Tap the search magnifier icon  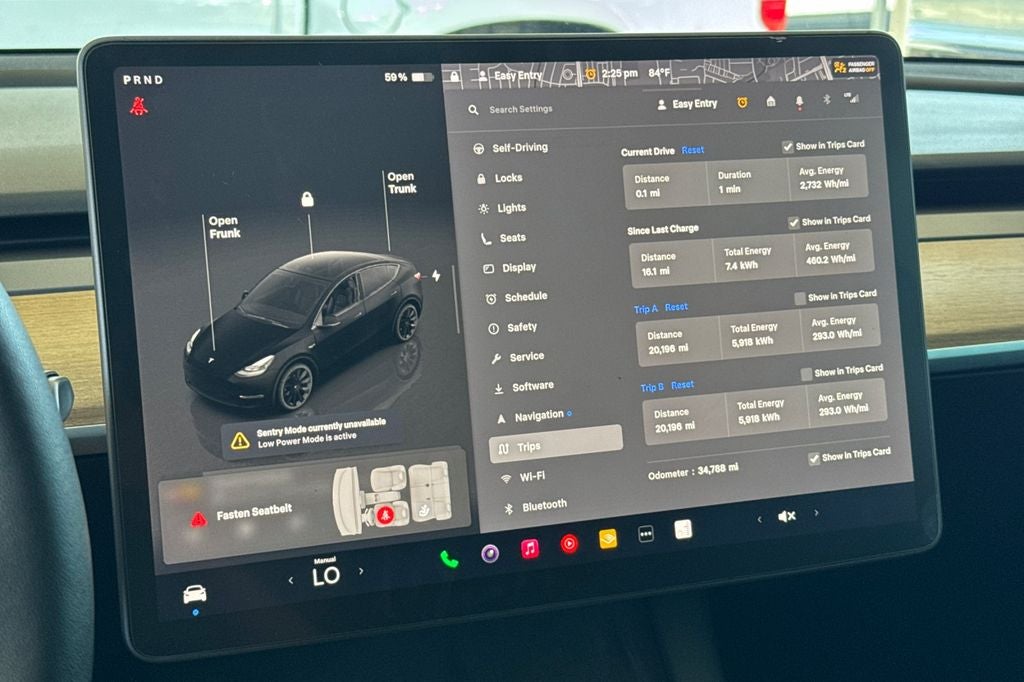473,110
